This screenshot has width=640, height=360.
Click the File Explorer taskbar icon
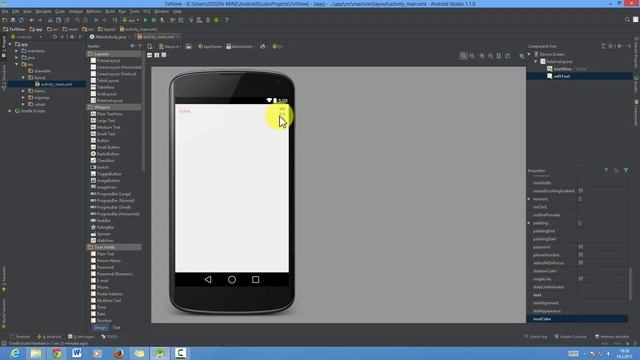[36, 353]
